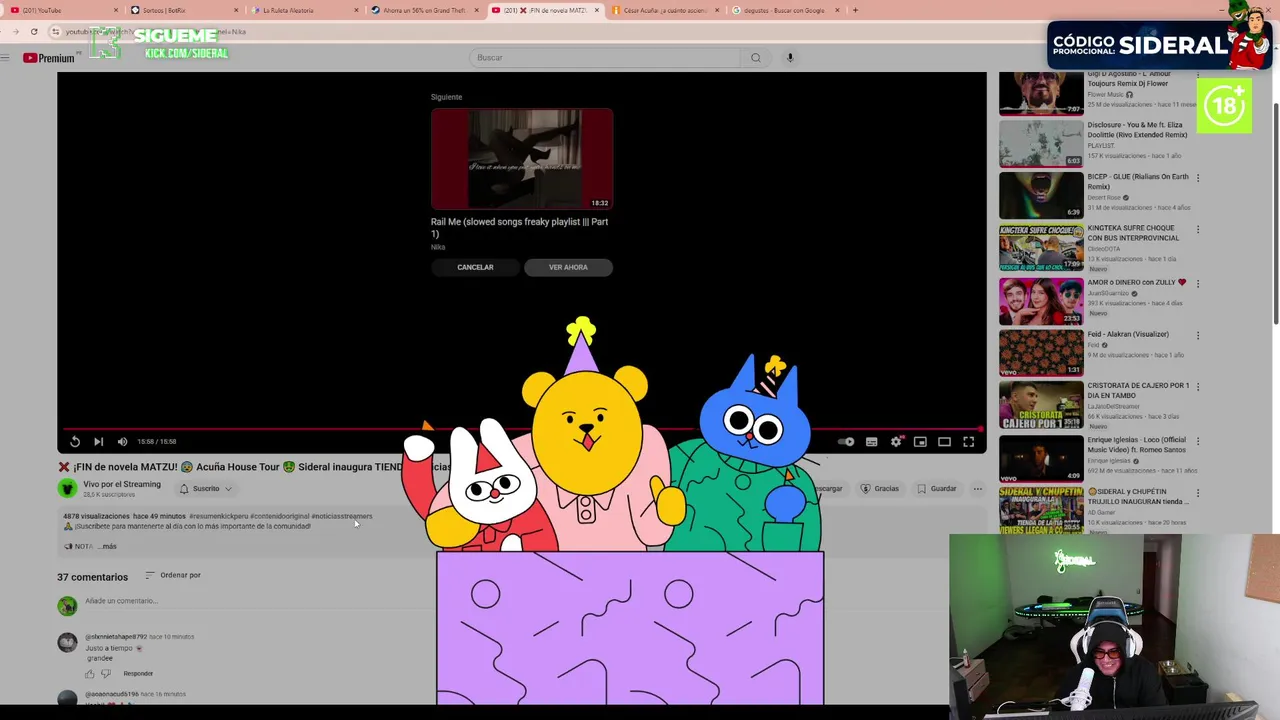Click the search magnifier button
This screenshot has height=720, width=1280.
tap(756, 57)
